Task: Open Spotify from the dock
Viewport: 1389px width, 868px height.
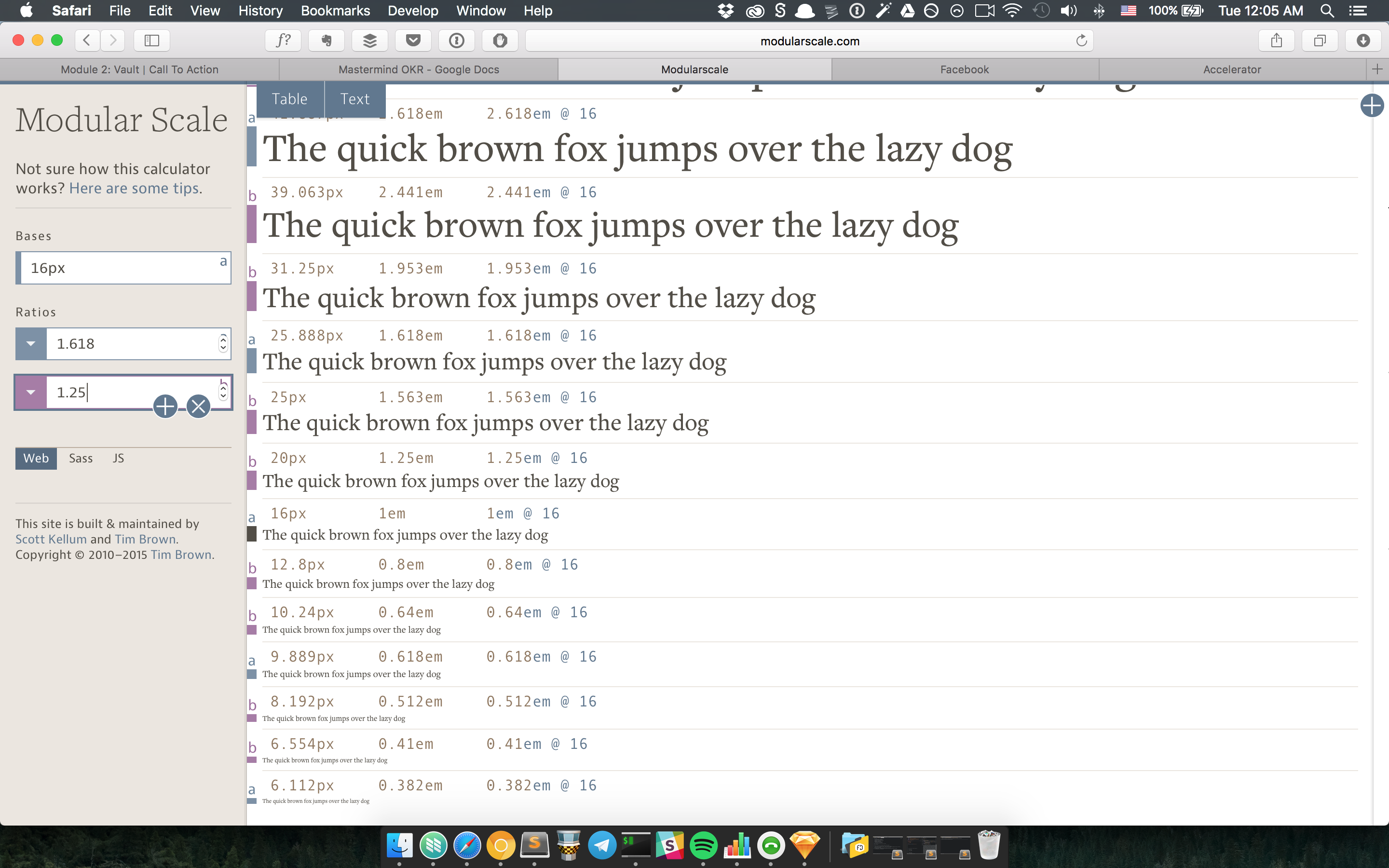Action: [703, 845]
